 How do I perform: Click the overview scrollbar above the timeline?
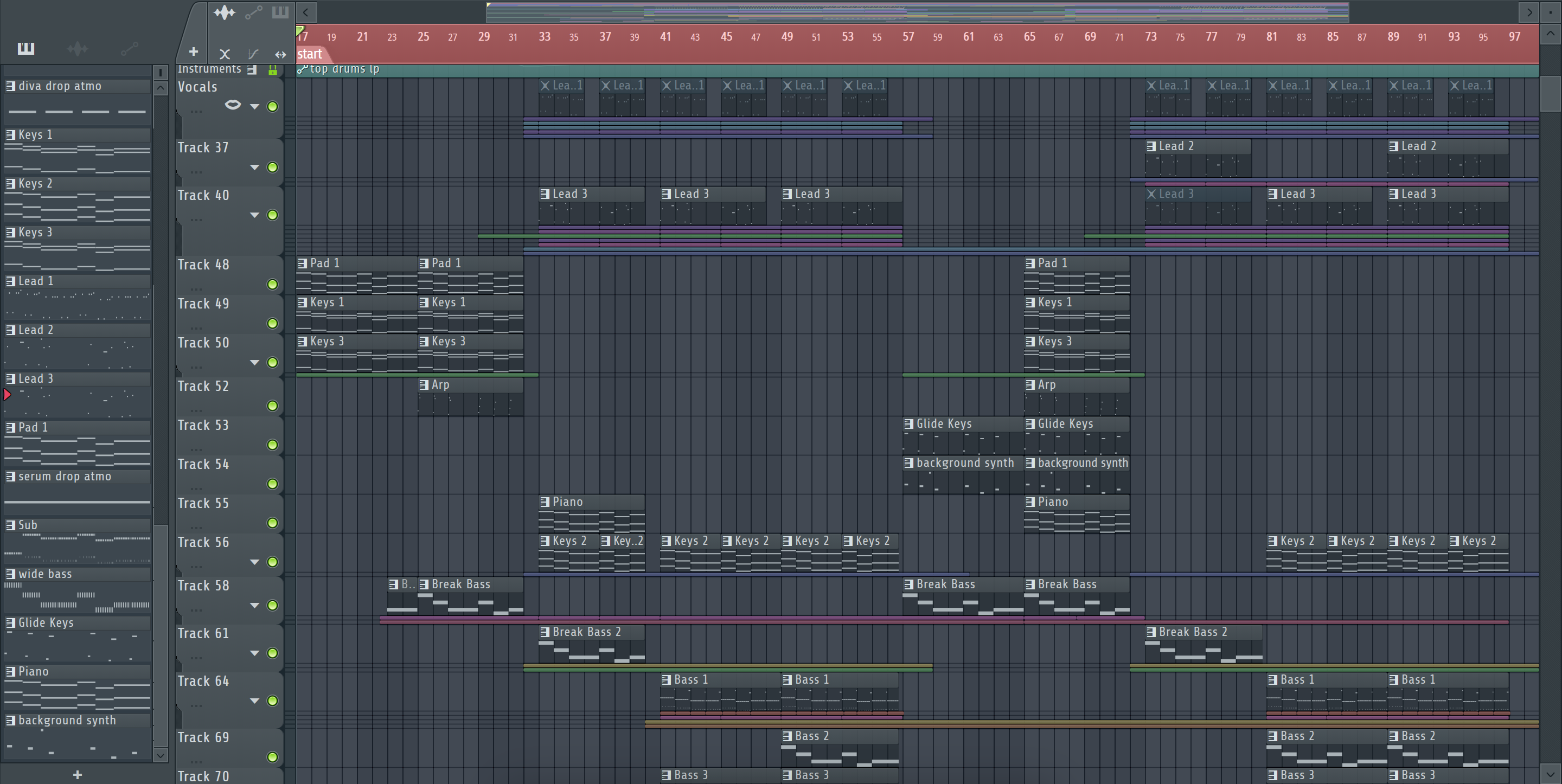click(918, 12)
